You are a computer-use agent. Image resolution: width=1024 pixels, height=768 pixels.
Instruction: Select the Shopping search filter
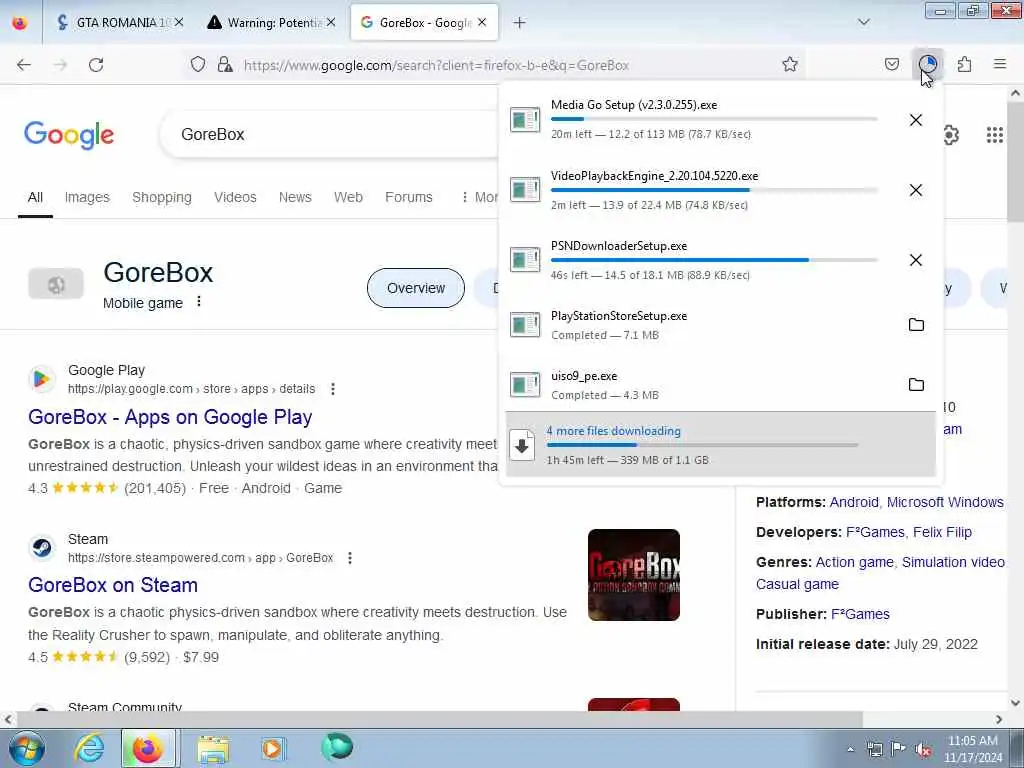162,197
